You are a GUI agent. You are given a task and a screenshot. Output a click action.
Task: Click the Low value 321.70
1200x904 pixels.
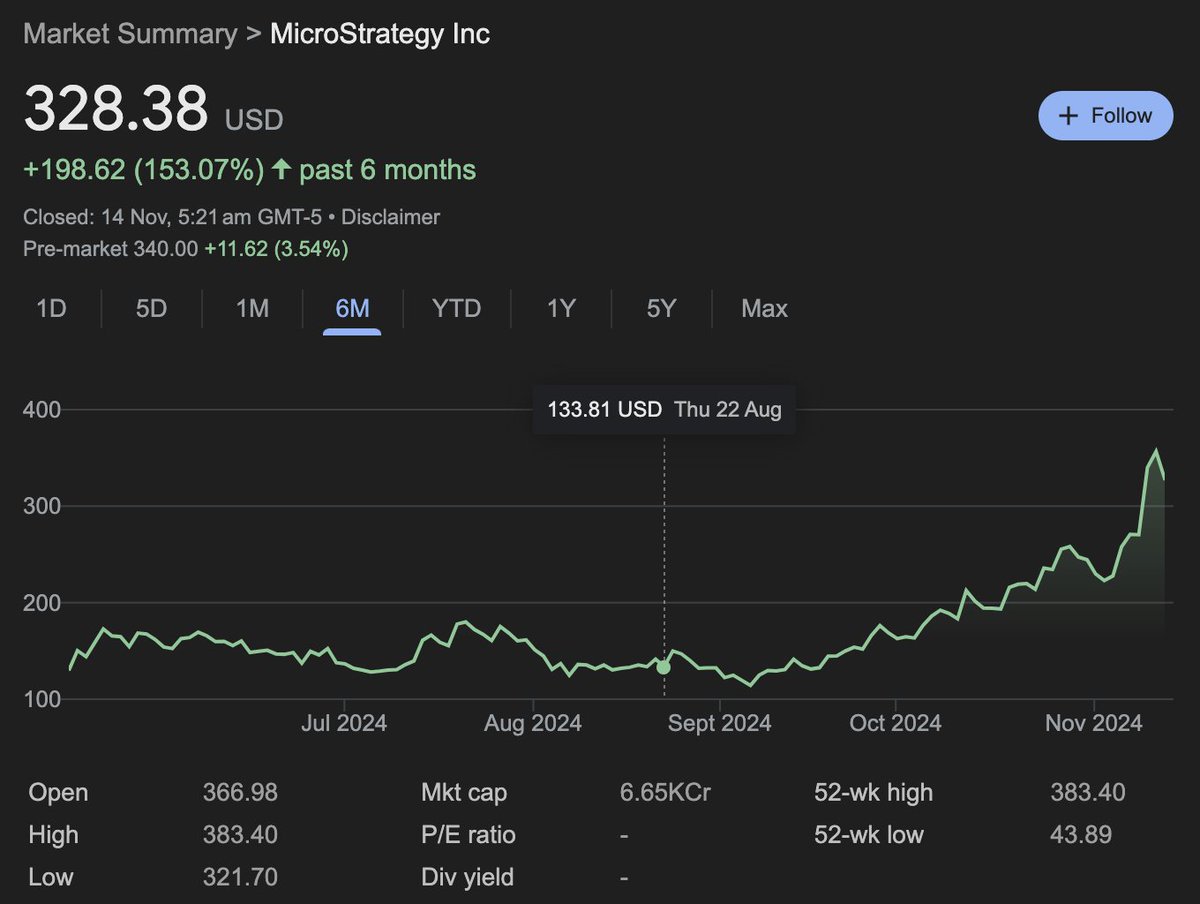pyautogui.click(x=240, y=878)
